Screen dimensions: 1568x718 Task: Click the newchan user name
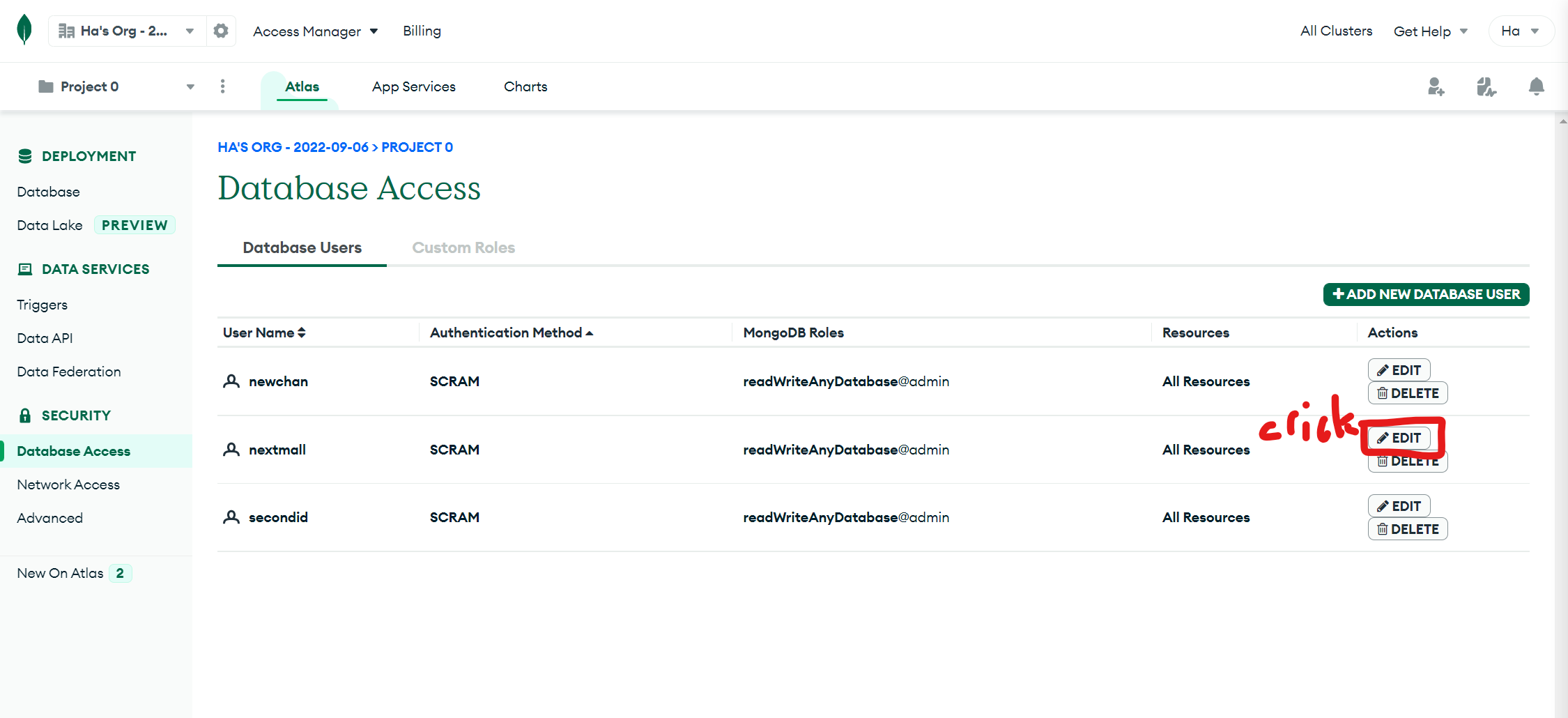[278, 381]
